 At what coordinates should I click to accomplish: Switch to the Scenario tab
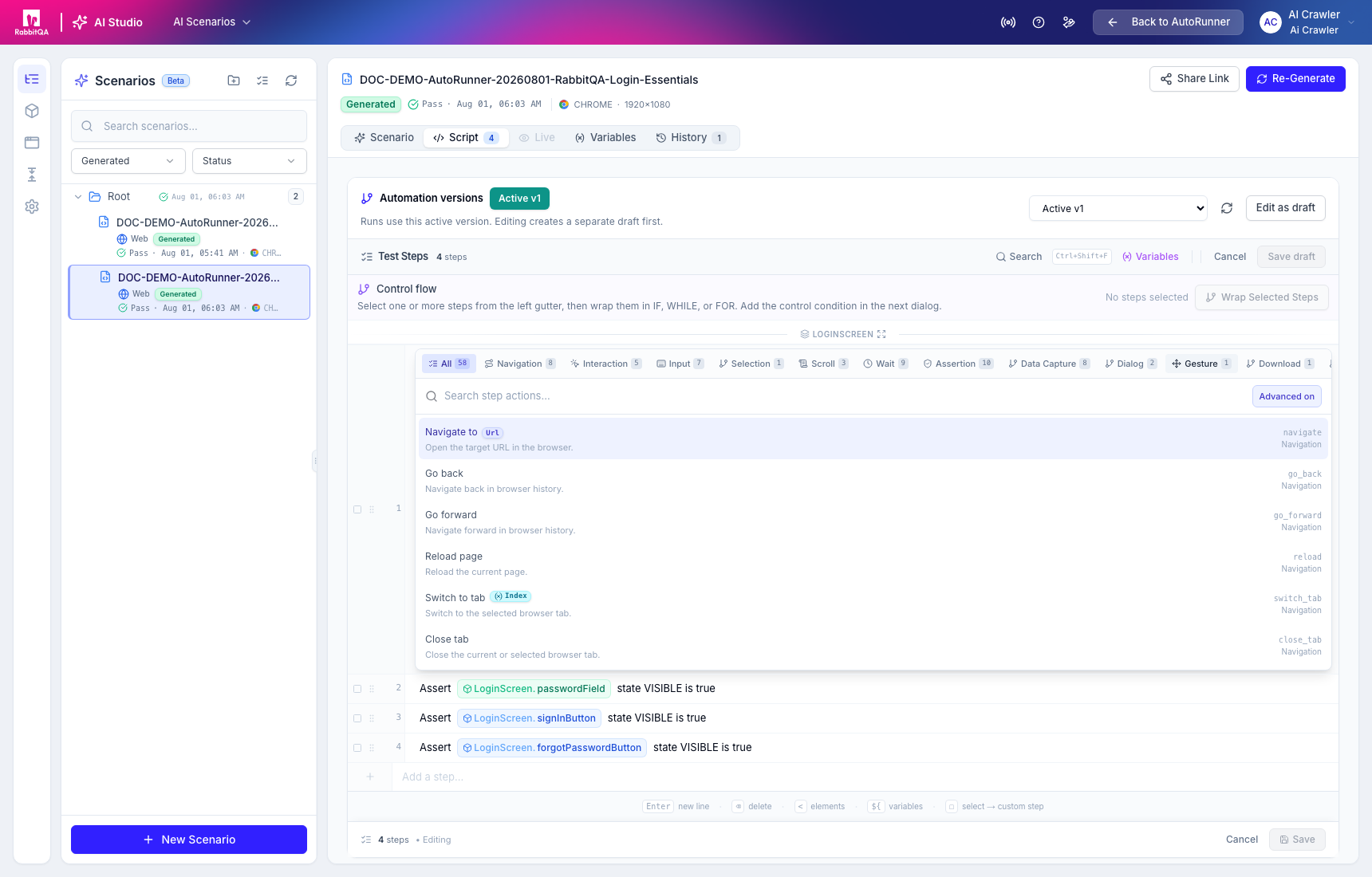384,138
